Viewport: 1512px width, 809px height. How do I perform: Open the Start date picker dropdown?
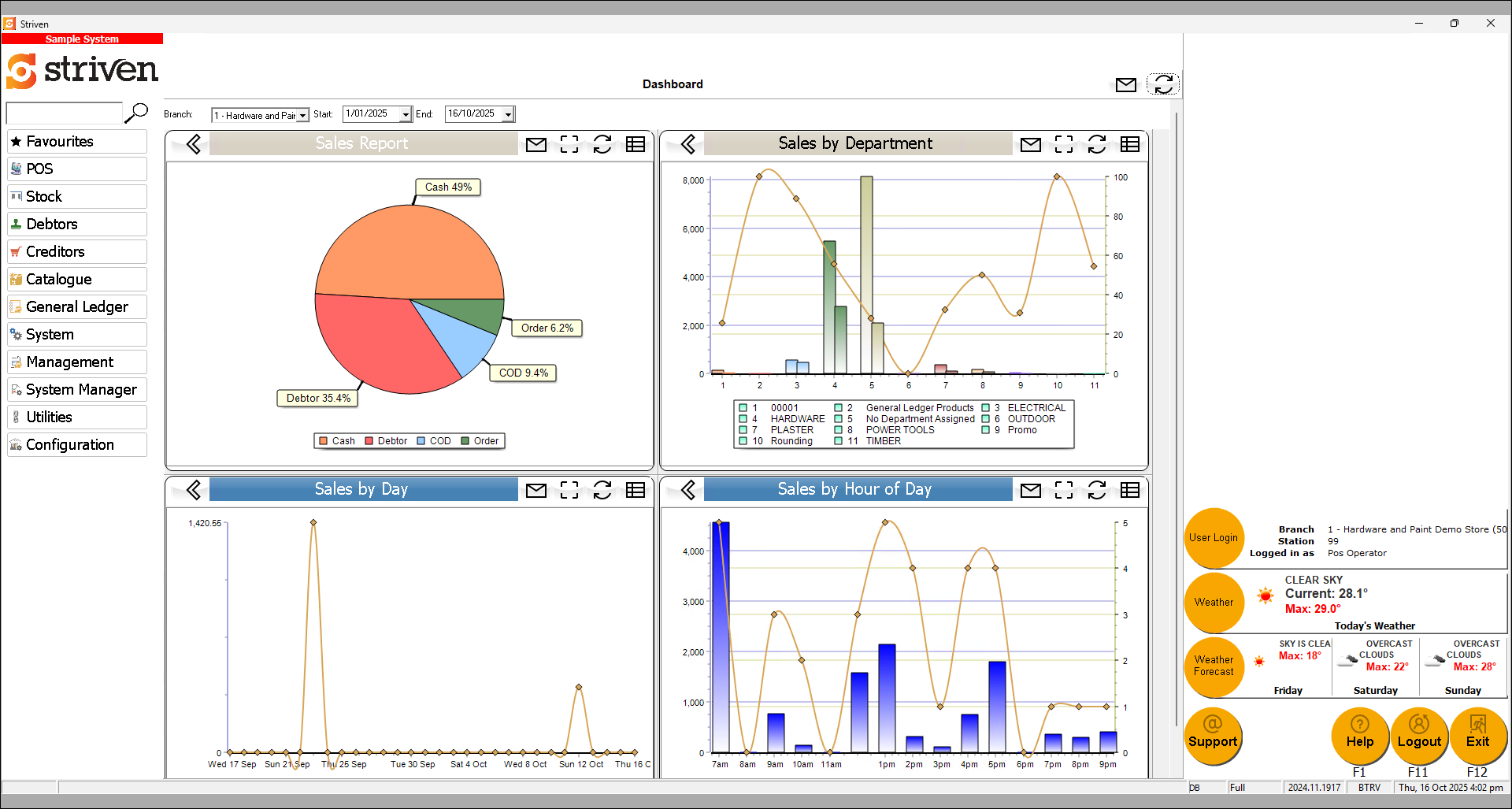(405, 113)
